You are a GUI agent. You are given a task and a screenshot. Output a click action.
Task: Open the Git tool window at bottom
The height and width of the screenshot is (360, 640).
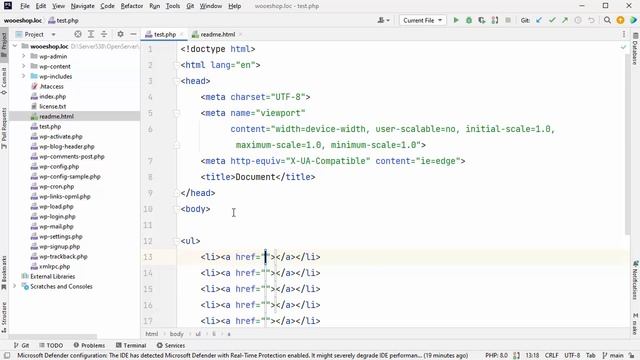21,345
